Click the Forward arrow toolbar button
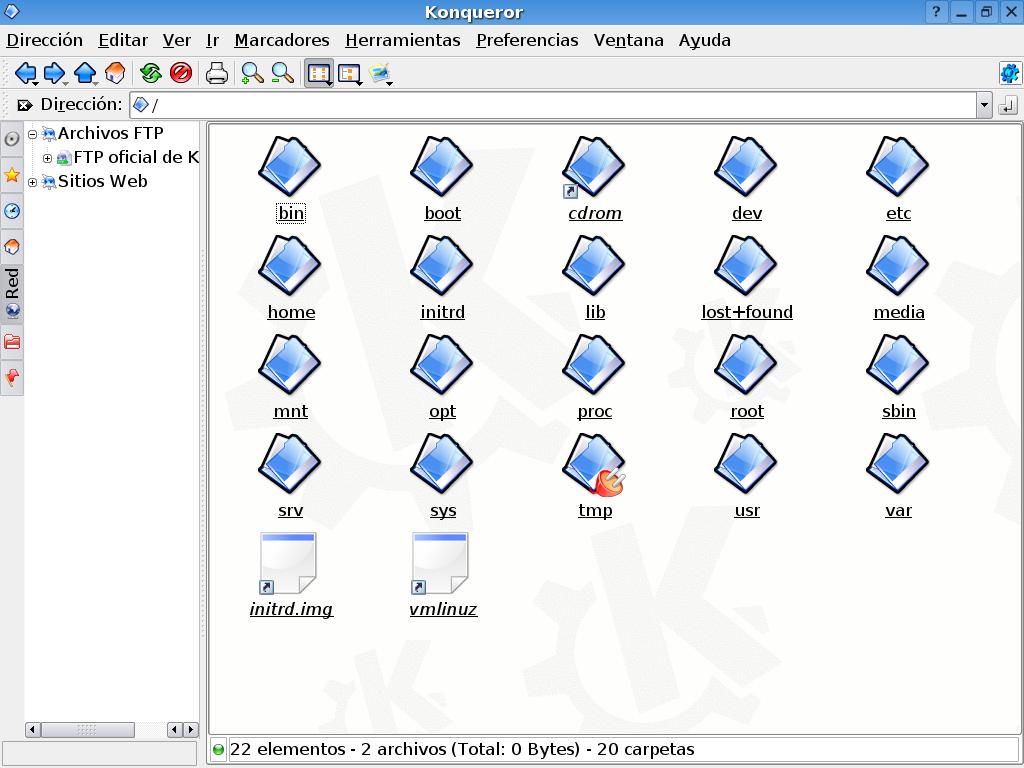This screenshot has width=1024, height=768. (55, 73)
